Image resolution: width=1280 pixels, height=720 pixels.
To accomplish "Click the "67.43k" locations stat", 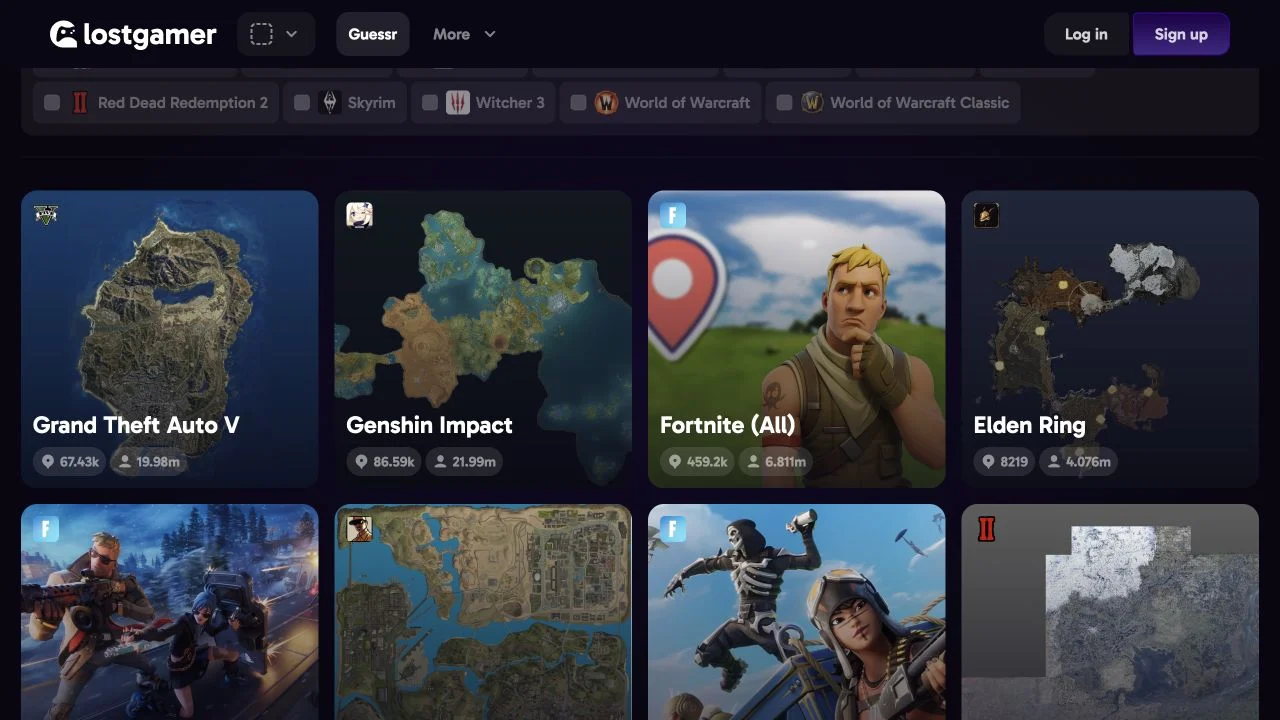I will (69, 462).
